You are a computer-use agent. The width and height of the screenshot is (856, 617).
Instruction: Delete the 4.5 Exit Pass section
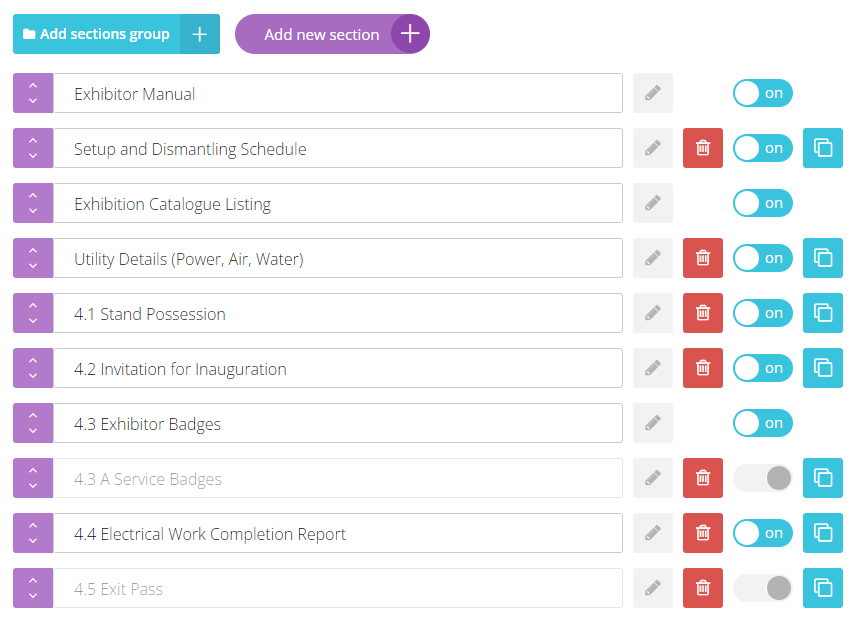pyautogui.click(x=703, y=588)
